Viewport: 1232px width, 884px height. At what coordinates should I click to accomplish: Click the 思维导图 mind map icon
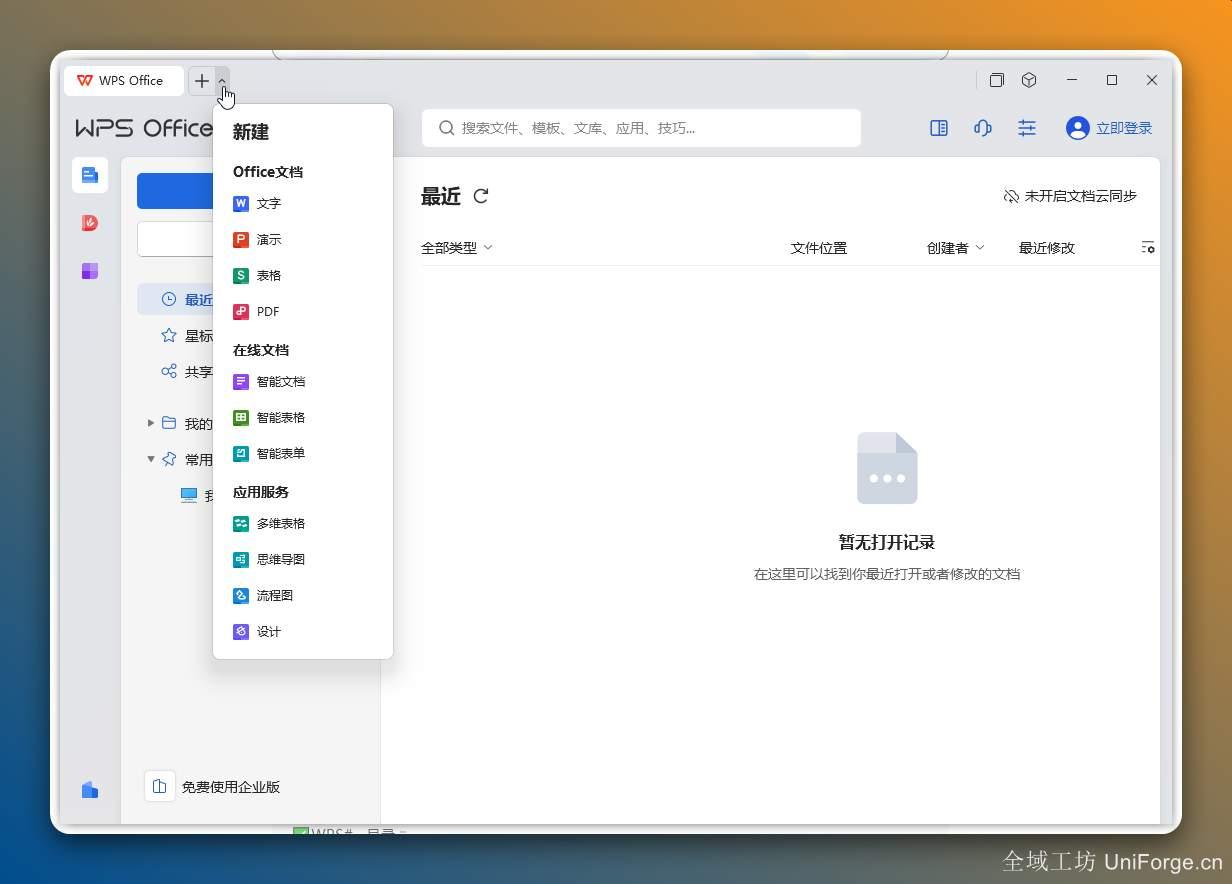pyautogui.click(x=241, y=560)
